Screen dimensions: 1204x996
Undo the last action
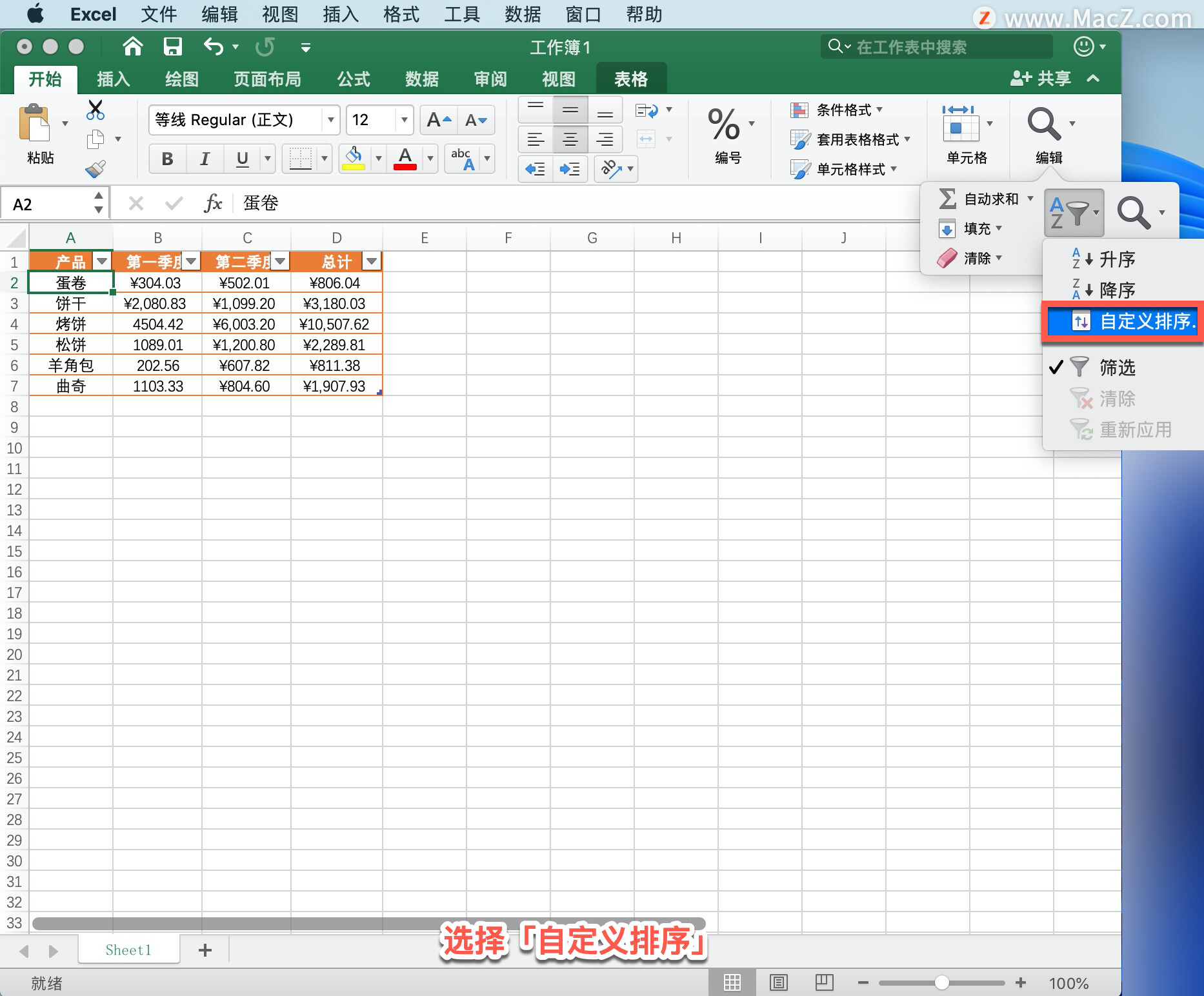(214, 46)
